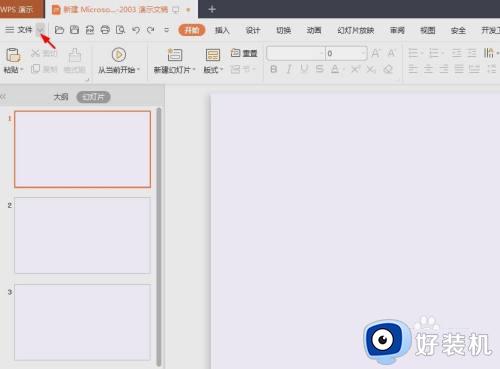This screenshot has height=369, width=500.
Task: Click the Subscript X₂ icon
Action: click(371, 69)
